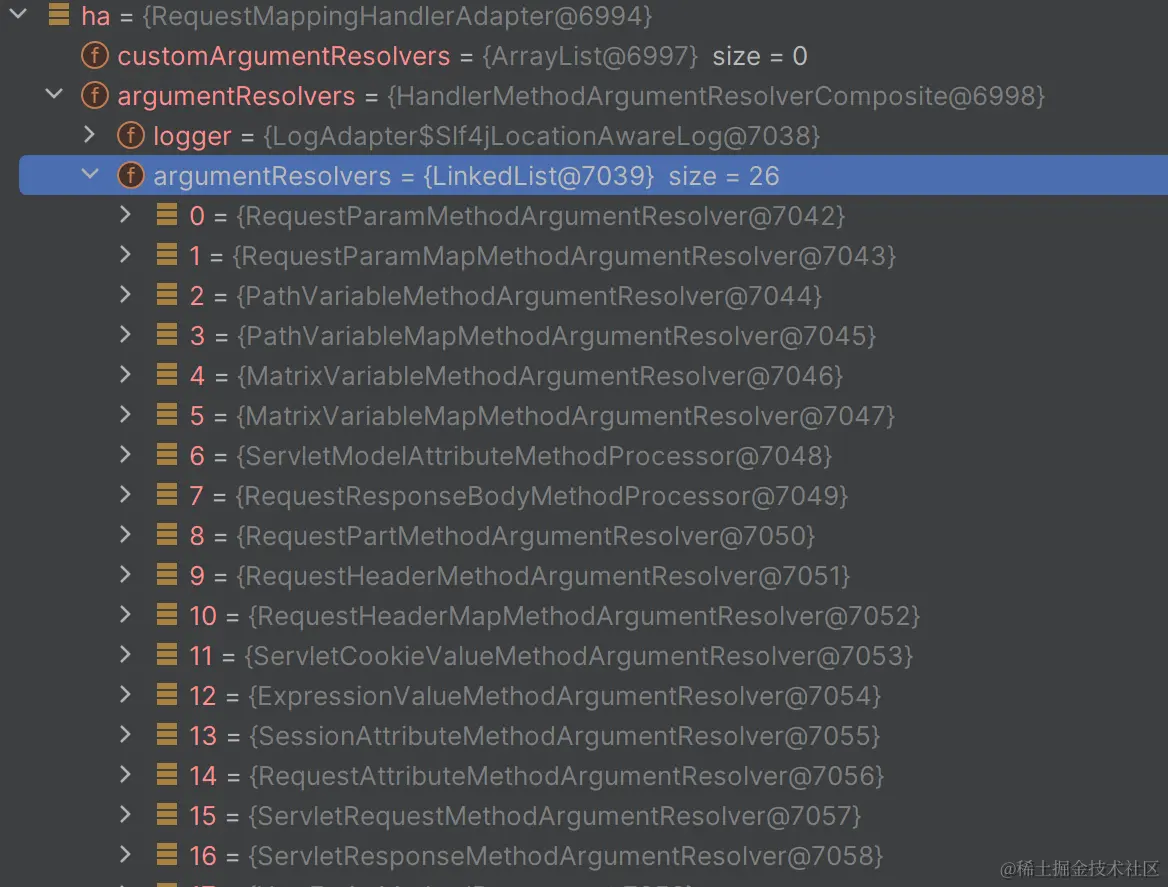Click the list element icon for index 7

[167, 495]
